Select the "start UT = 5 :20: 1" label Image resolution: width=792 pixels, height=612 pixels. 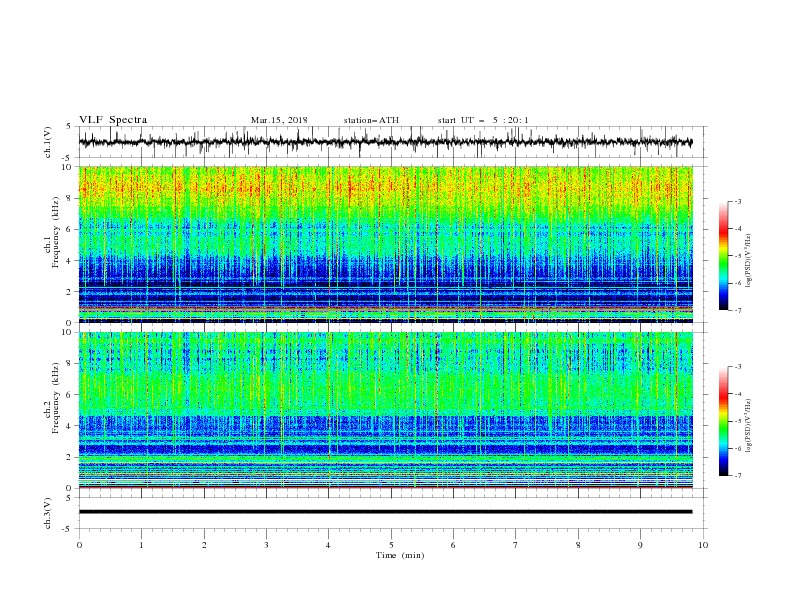(483, 120)
